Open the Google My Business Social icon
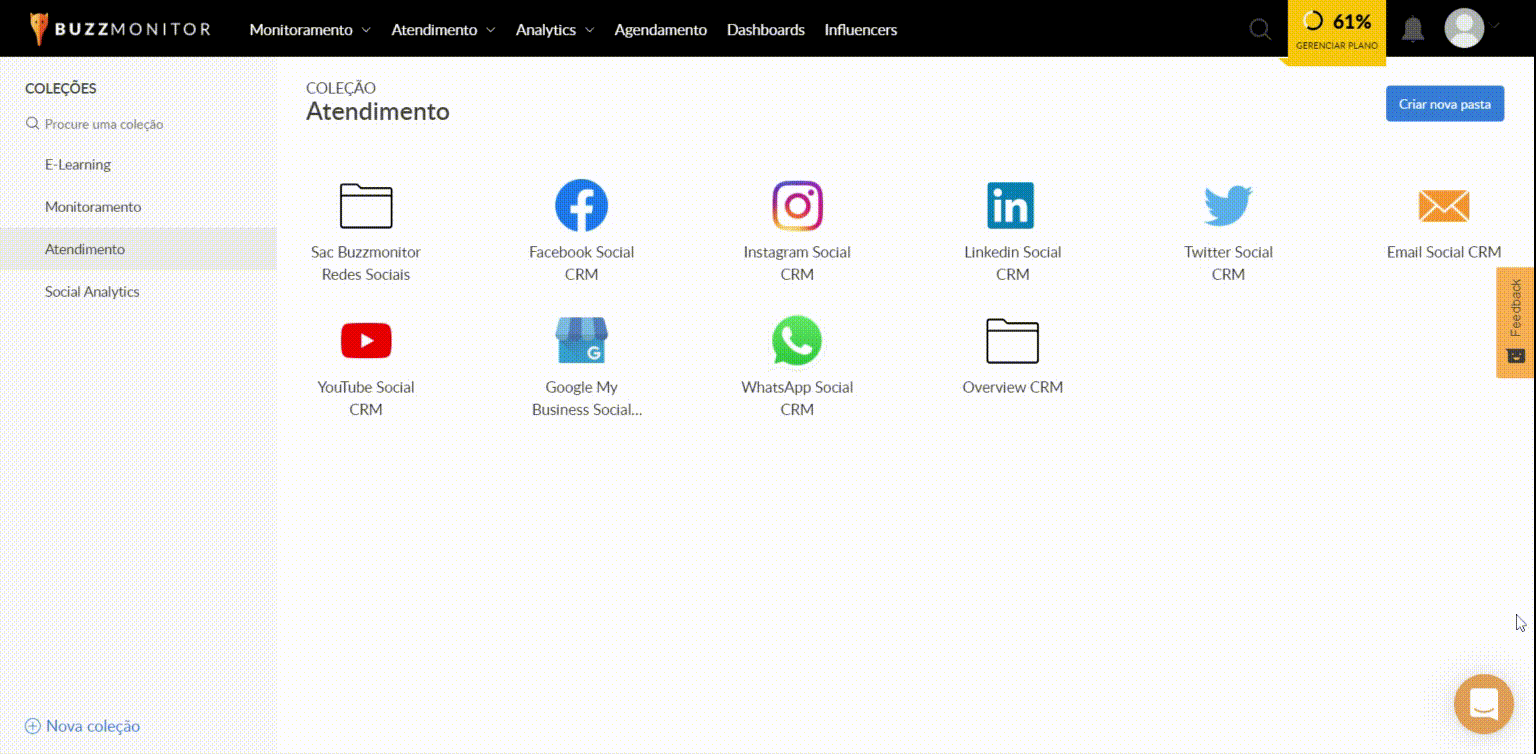 581,341
